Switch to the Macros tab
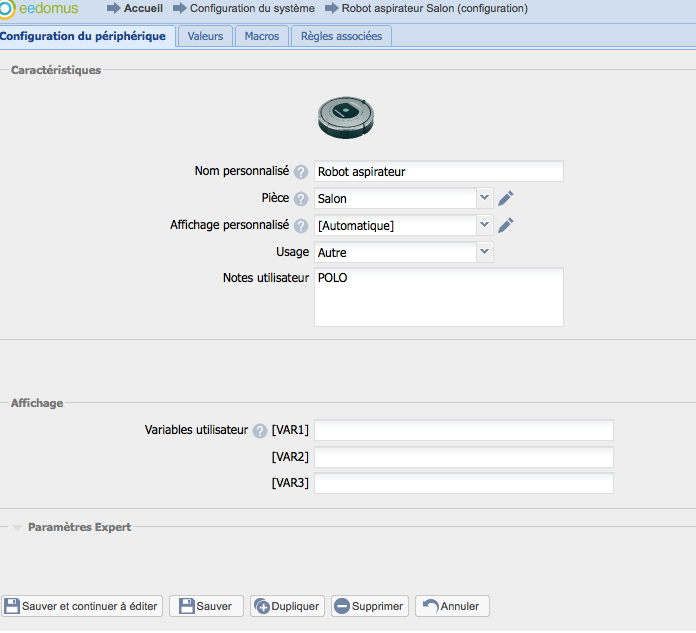Viewport: 696px width, 633px height. click(262, 36)
